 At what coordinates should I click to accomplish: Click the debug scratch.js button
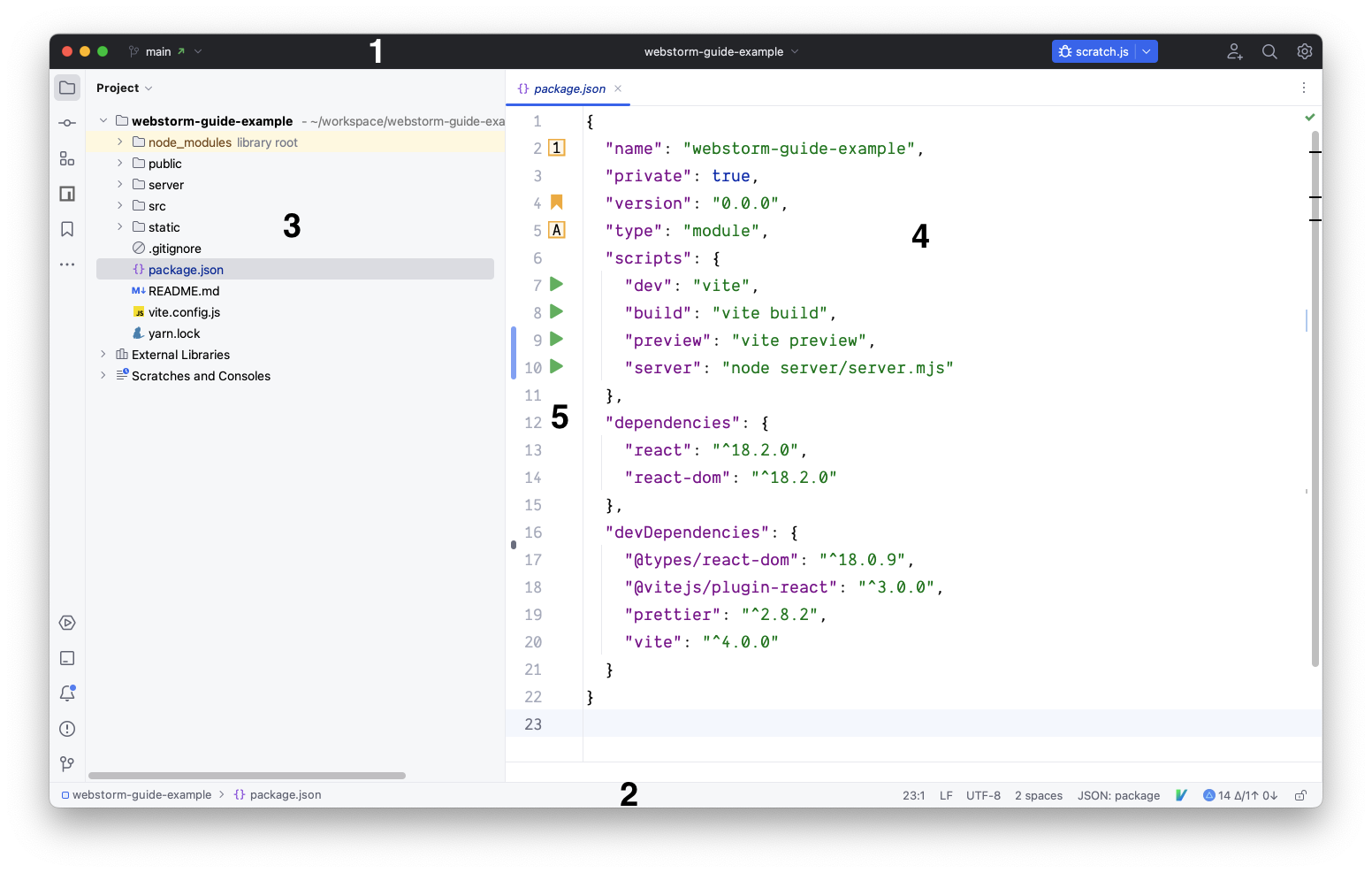[1094, 51]
